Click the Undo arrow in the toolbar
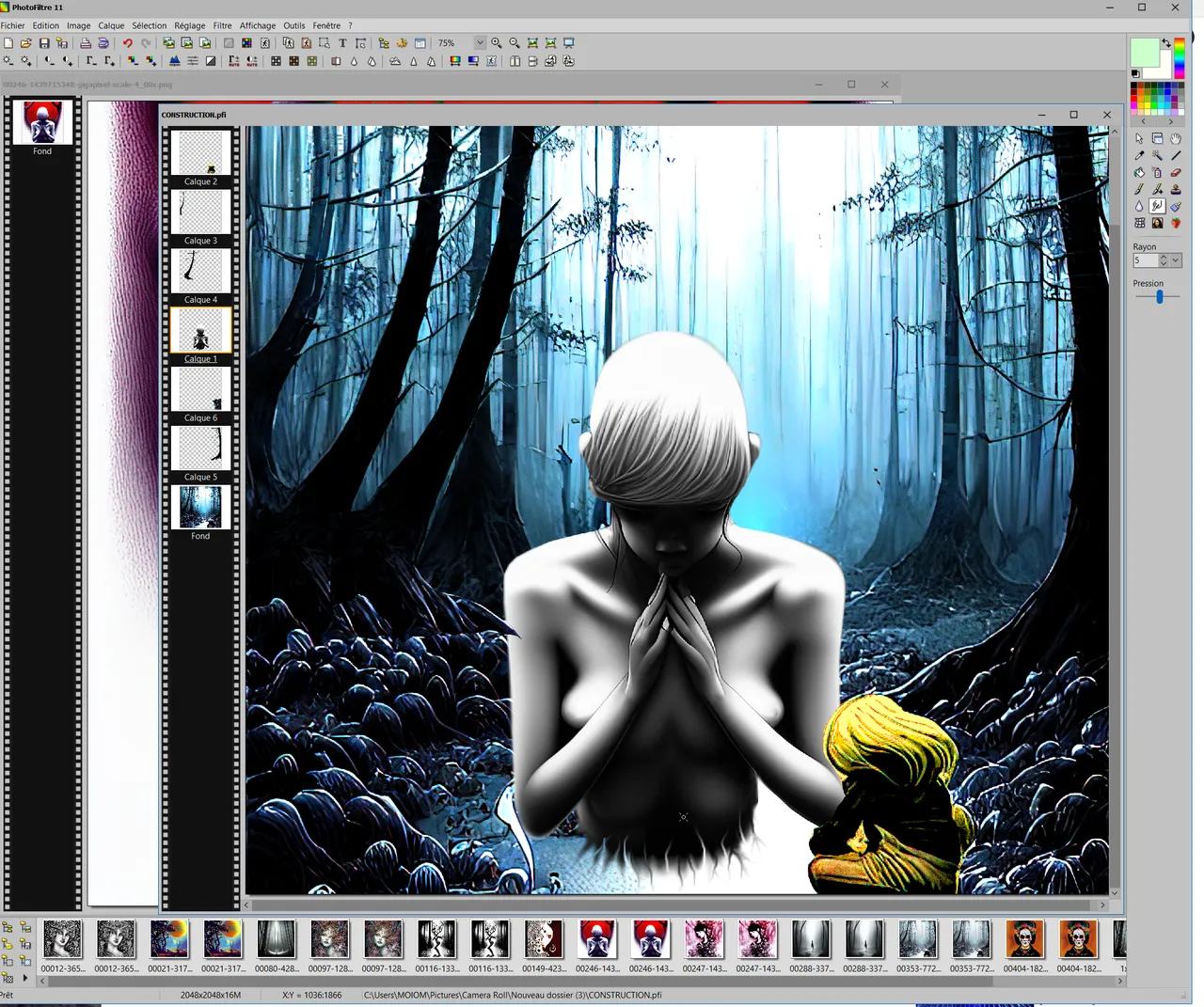Image resolution: width=1204 pixels, height=1007 pixels. click(x=127, y=43)
